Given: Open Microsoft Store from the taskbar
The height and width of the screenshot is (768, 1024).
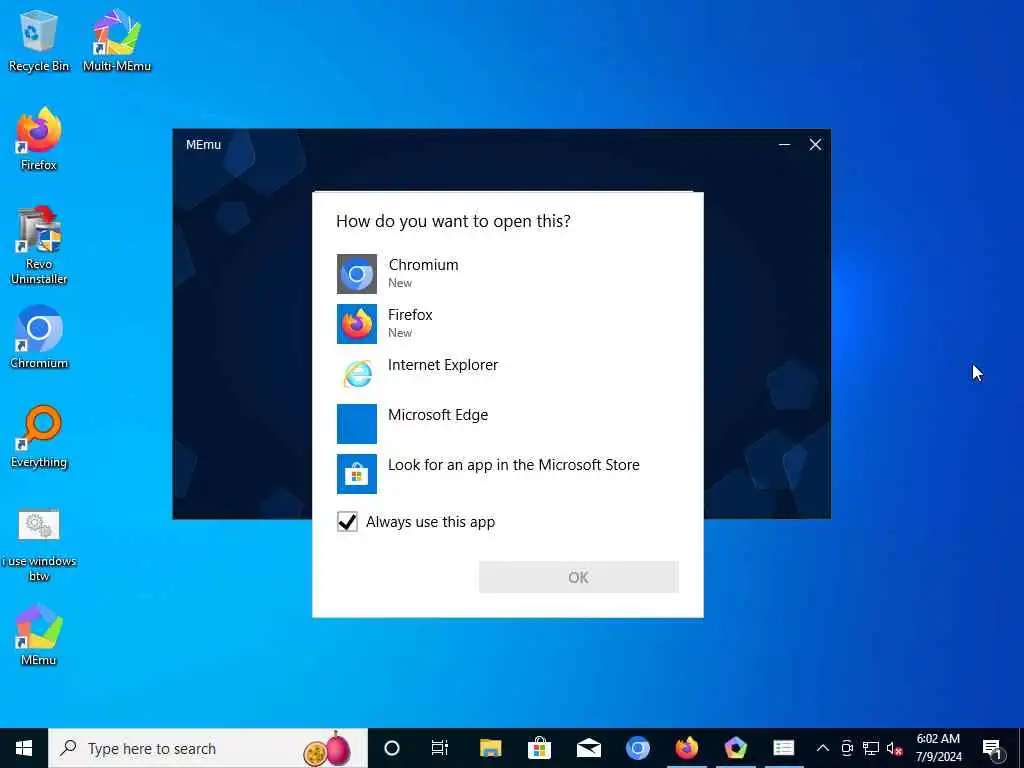Looking at the screenshot, I should (x=539, y=748).
